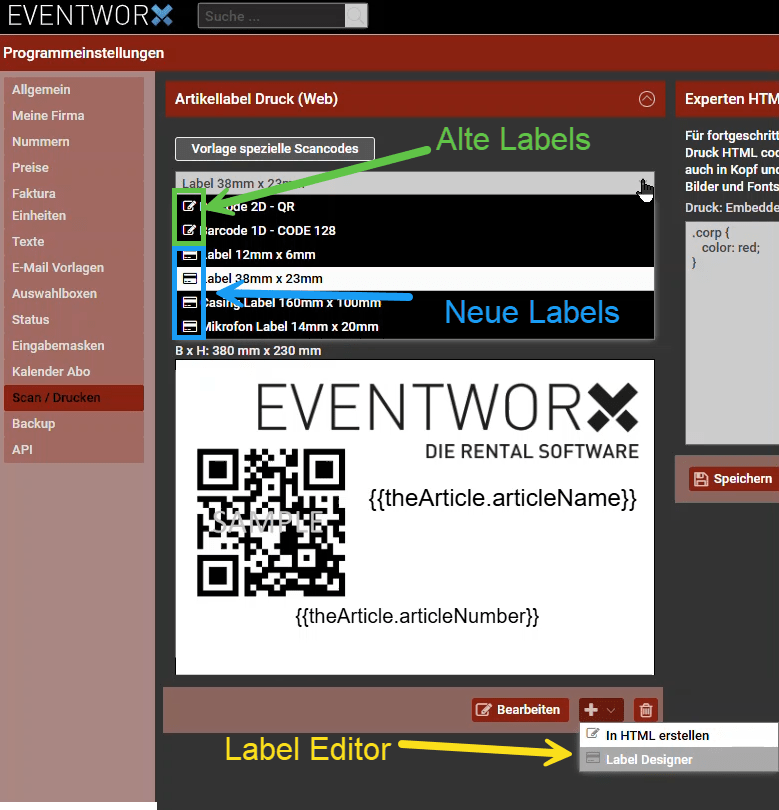
Task: Click label icon beside Mikrofon Label 14mm x 20mm
Action: [x=189, y=327]
